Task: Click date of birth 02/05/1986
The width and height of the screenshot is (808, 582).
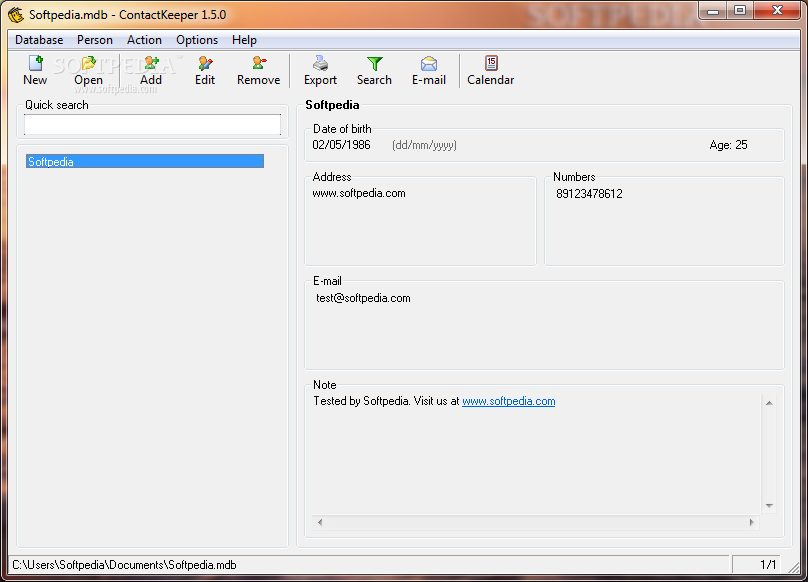Action: click(341, 145)
